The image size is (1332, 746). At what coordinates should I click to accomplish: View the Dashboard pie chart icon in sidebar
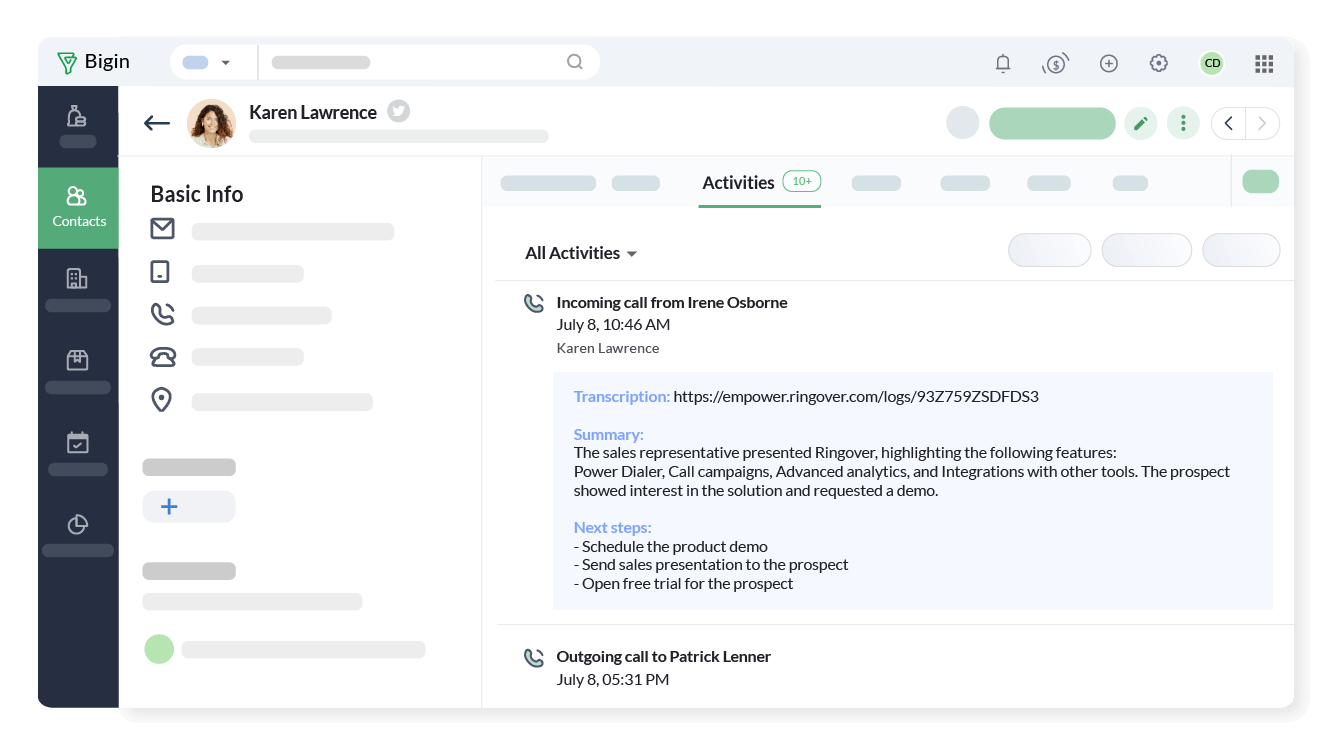coord(78,524)
